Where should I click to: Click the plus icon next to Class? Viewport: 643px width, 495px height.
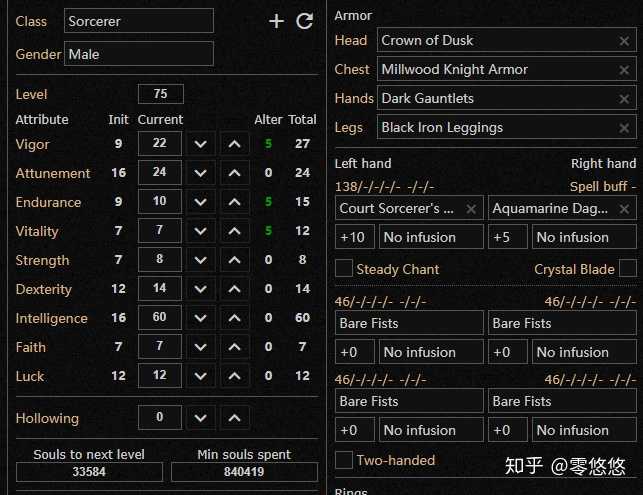coord(276,21)
